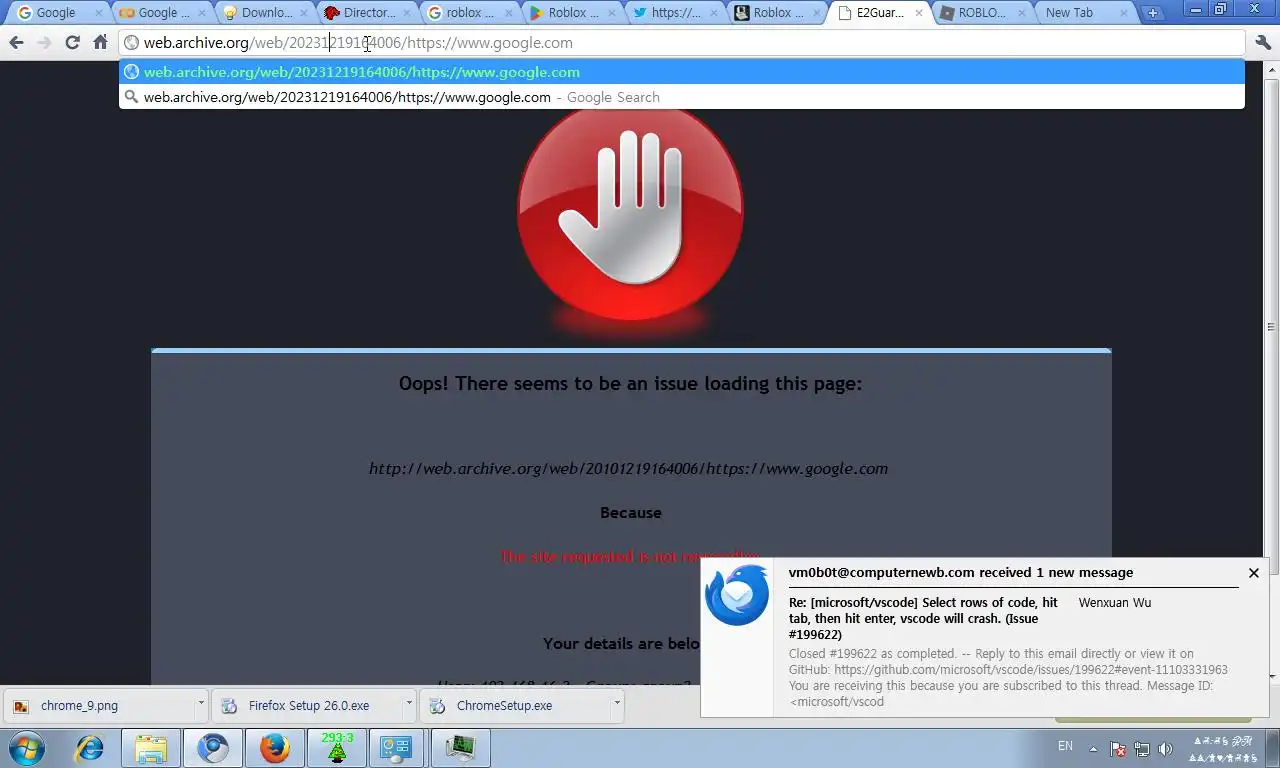Open downloaded file chrome_9.png
Screen dimensions: 1280x768
(x=100, y=705)
